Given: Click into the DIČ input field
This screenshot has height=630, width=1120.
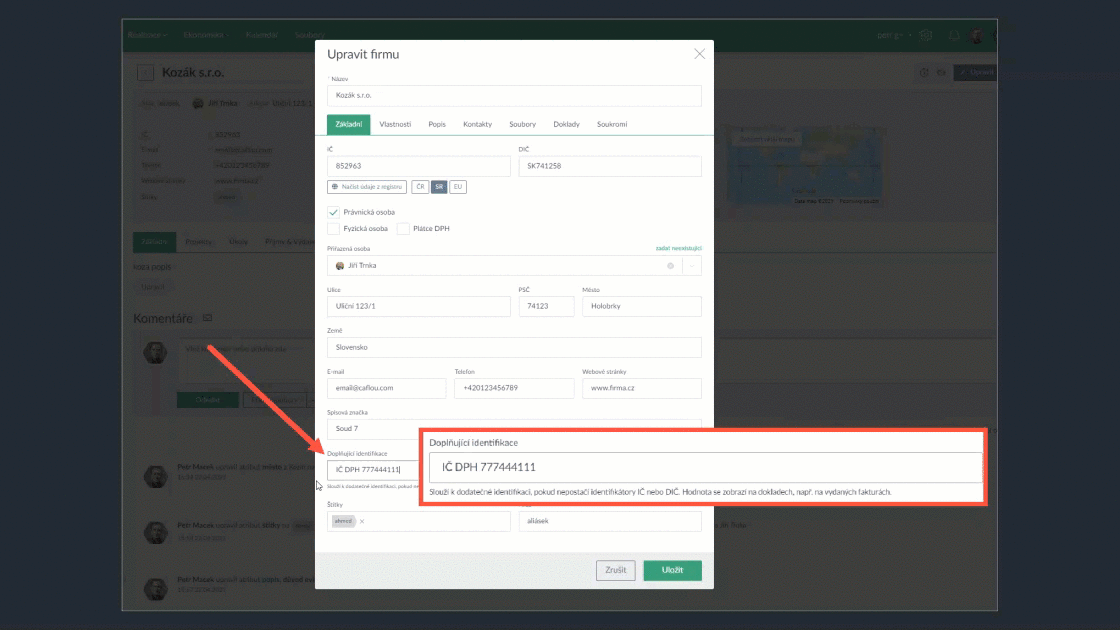Looking at the screenshot, I should coord(608,167).
